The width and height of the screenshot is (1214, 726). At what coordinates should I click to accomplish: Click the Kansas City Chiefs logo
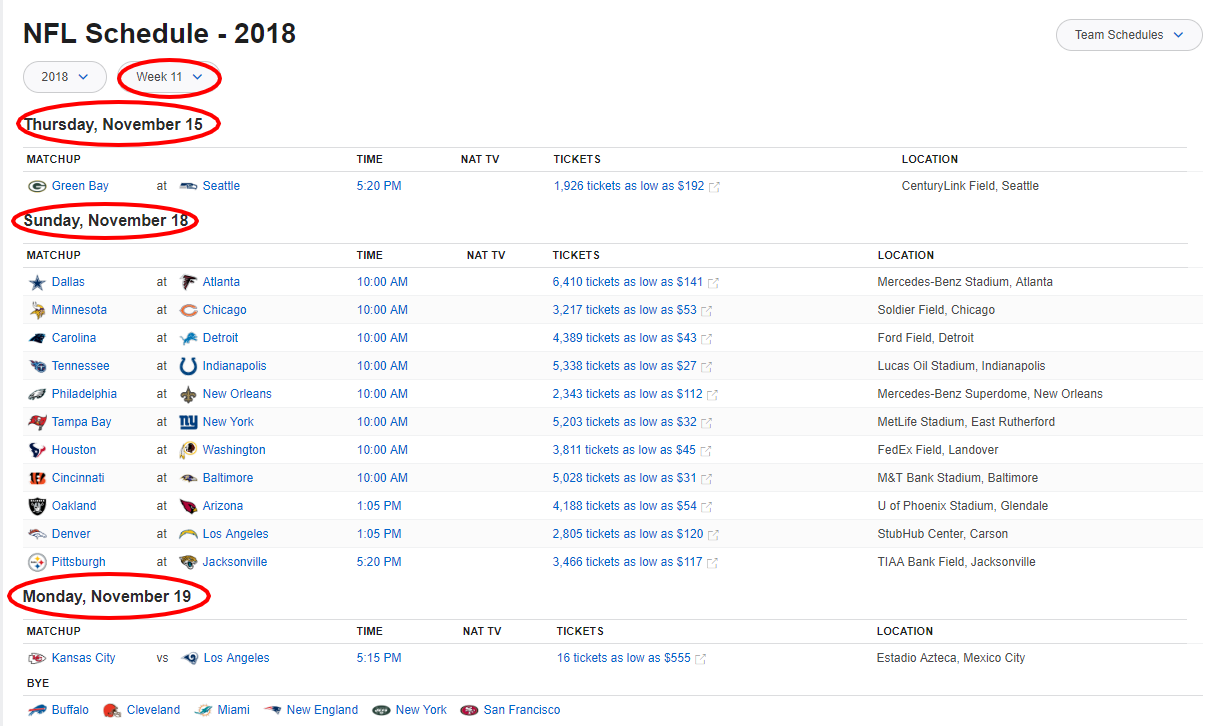click(37, 658)
